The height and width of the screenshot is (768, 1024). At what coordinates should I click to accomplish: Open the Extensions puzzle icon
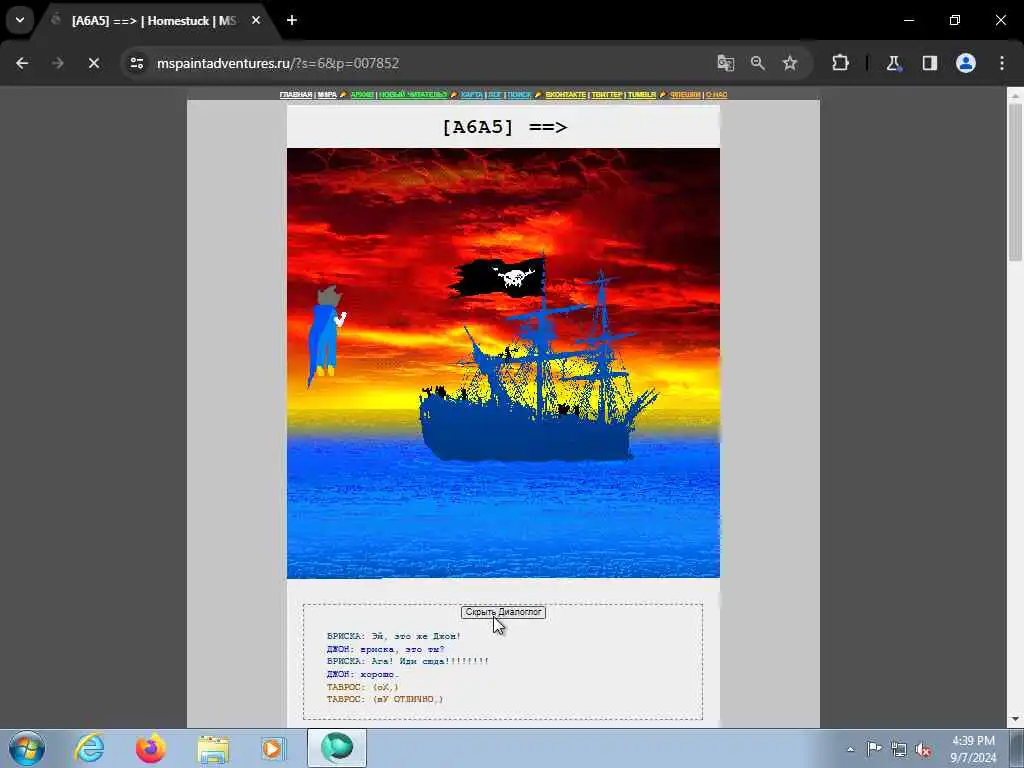click(840, 63)
